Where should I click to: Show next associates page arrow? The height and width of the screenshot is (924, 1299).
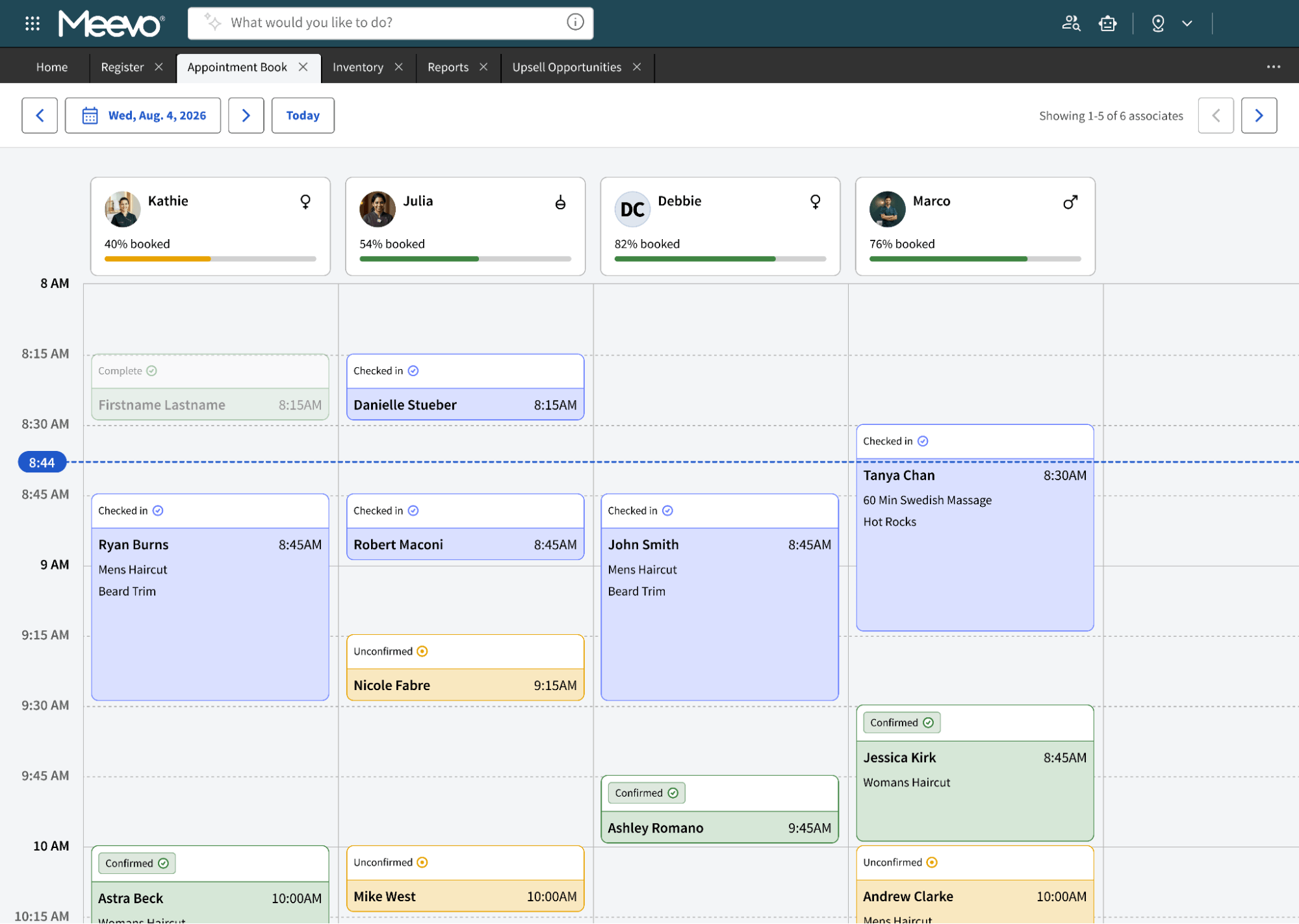(x=1259, y=116)
